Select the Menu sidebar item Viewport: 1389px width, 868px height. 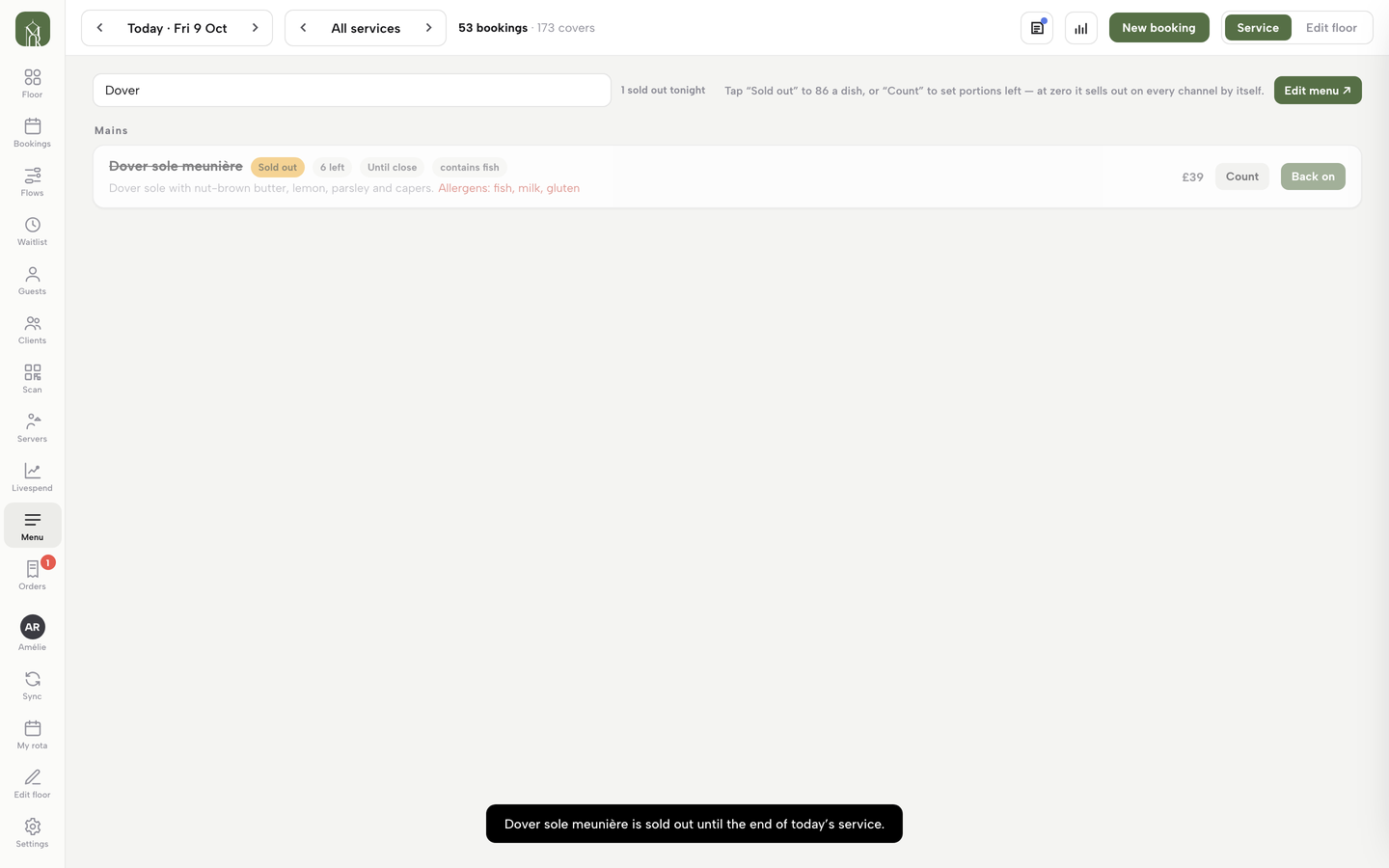33,526
